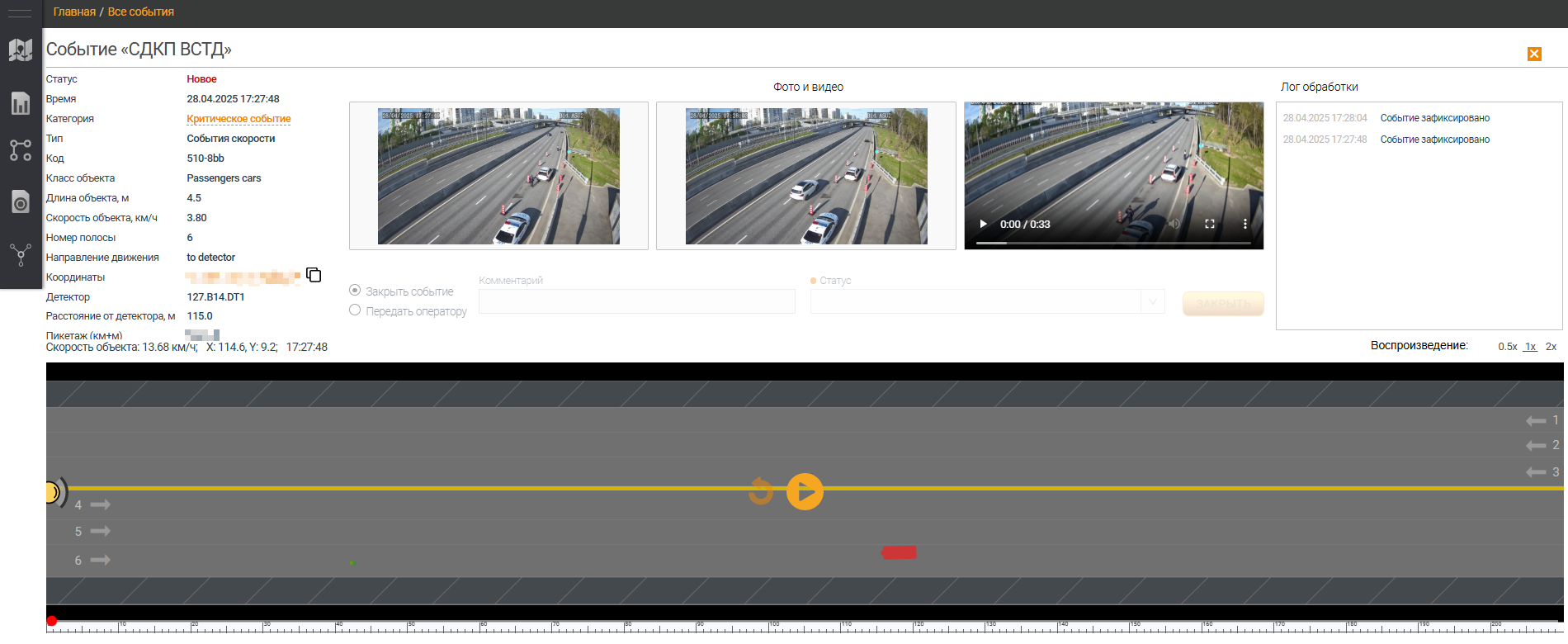
Task: Open the second event photo thumbnail
Action: click(x=806, y=176)
